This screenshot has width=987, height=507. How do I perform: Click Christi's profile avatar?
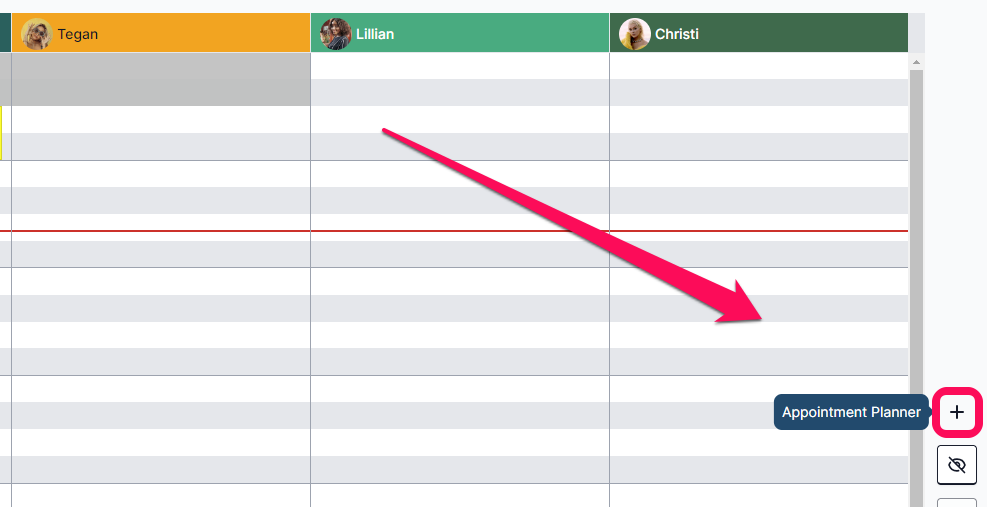[635, 34]
